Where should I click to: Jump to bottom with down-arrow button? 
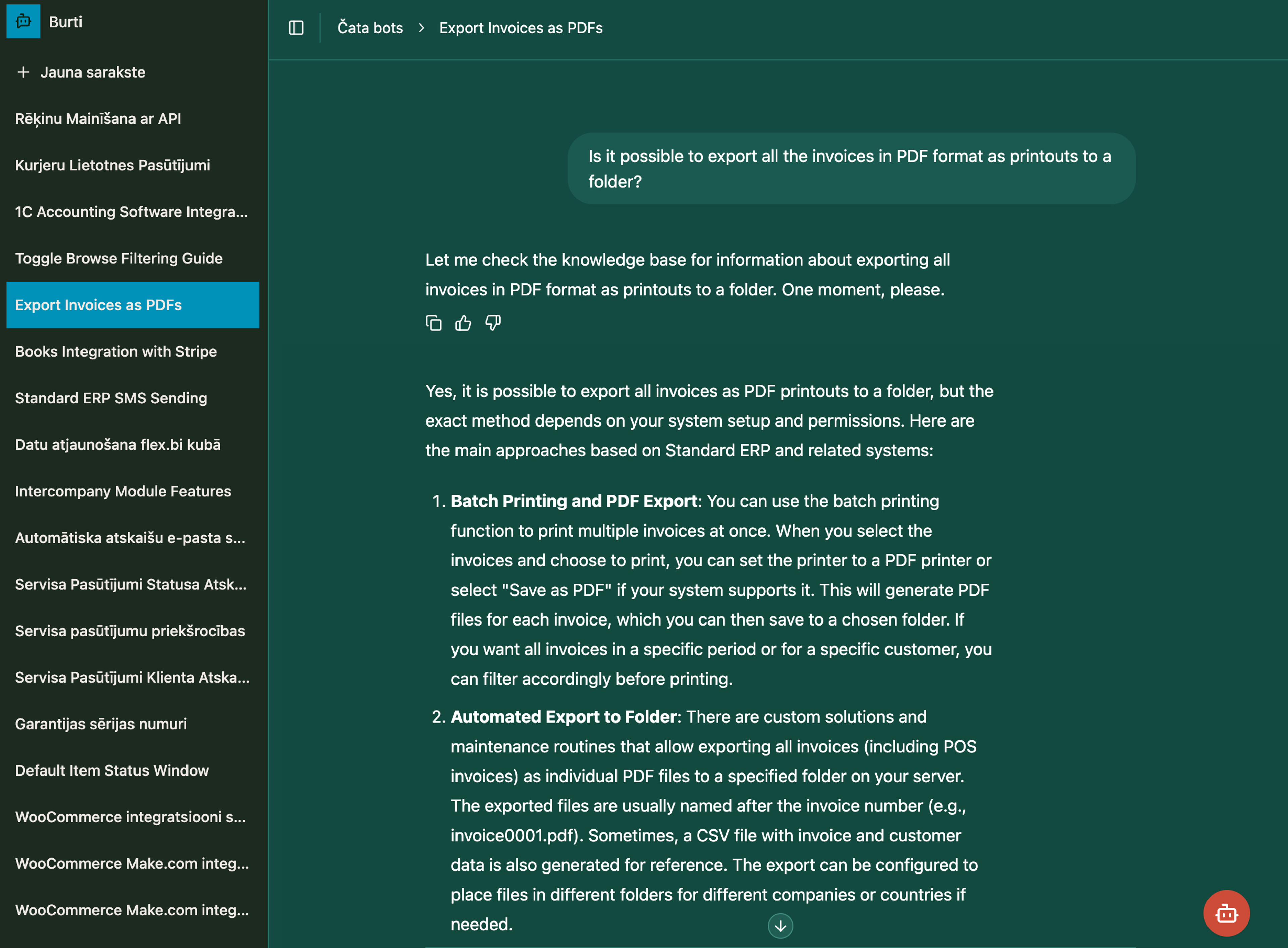point(780,925)
